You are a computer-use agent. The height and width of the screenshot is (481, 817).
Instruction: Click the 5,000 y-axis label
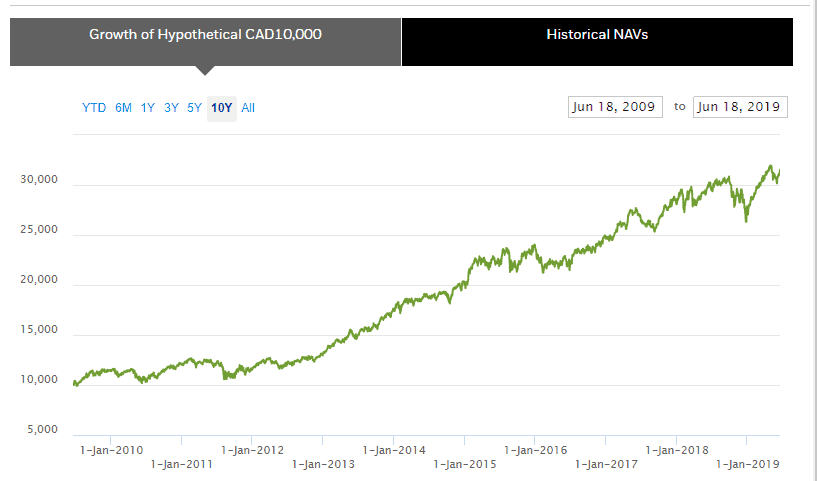tap(43, 431)
